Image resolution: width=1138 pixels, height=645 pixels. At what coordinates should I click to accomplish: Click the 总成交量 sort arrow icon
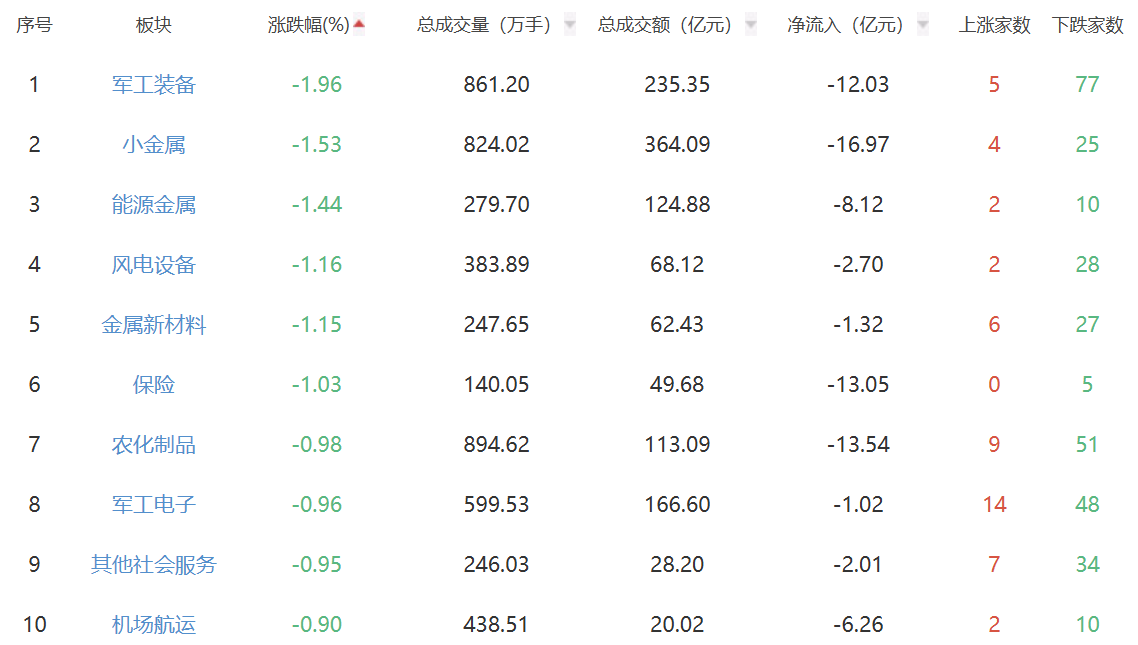(570, 25)
